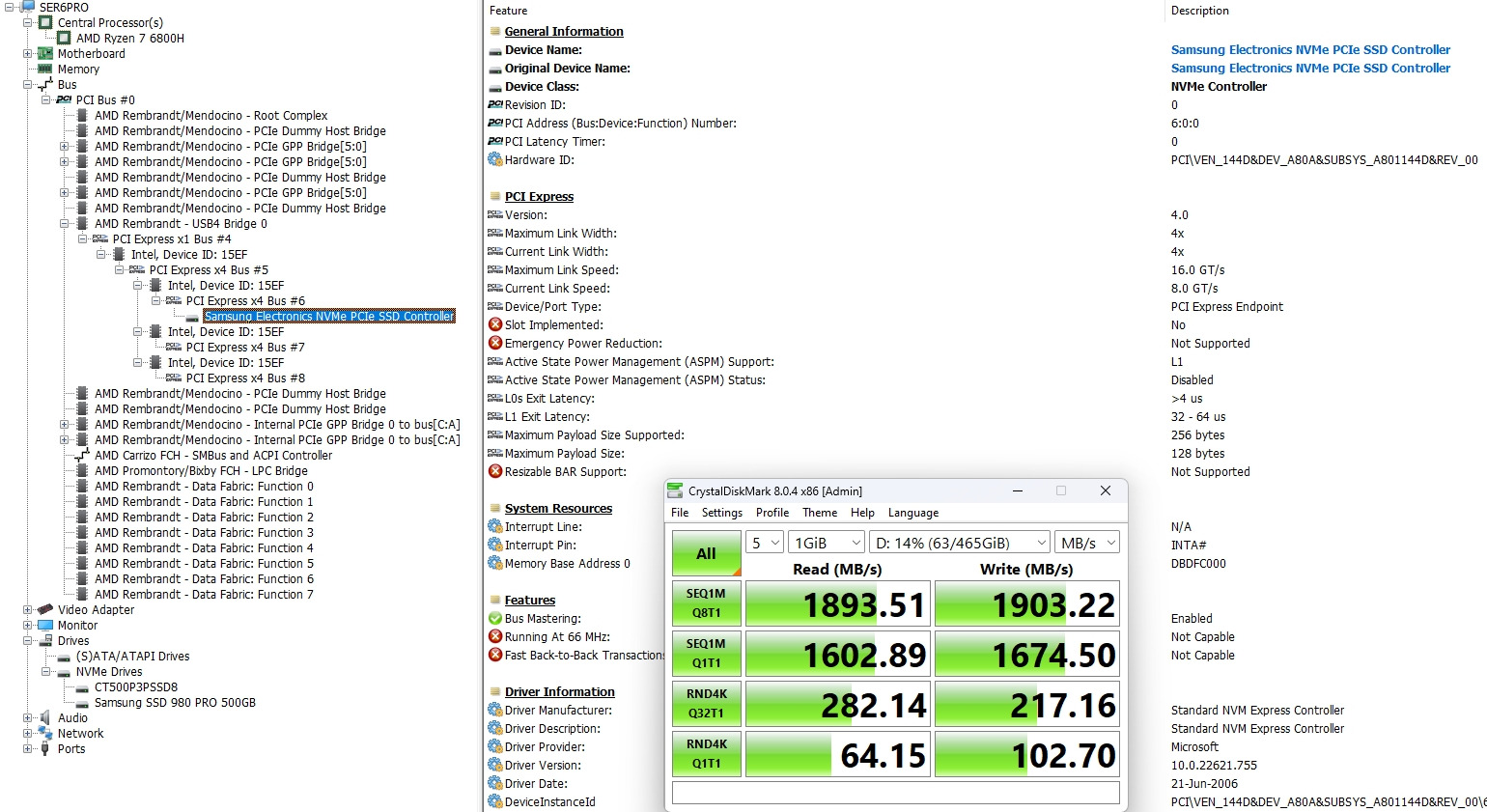
Task: Select AMD Carrizo FCH SMBus controller entry
Action: pos(213,455)
